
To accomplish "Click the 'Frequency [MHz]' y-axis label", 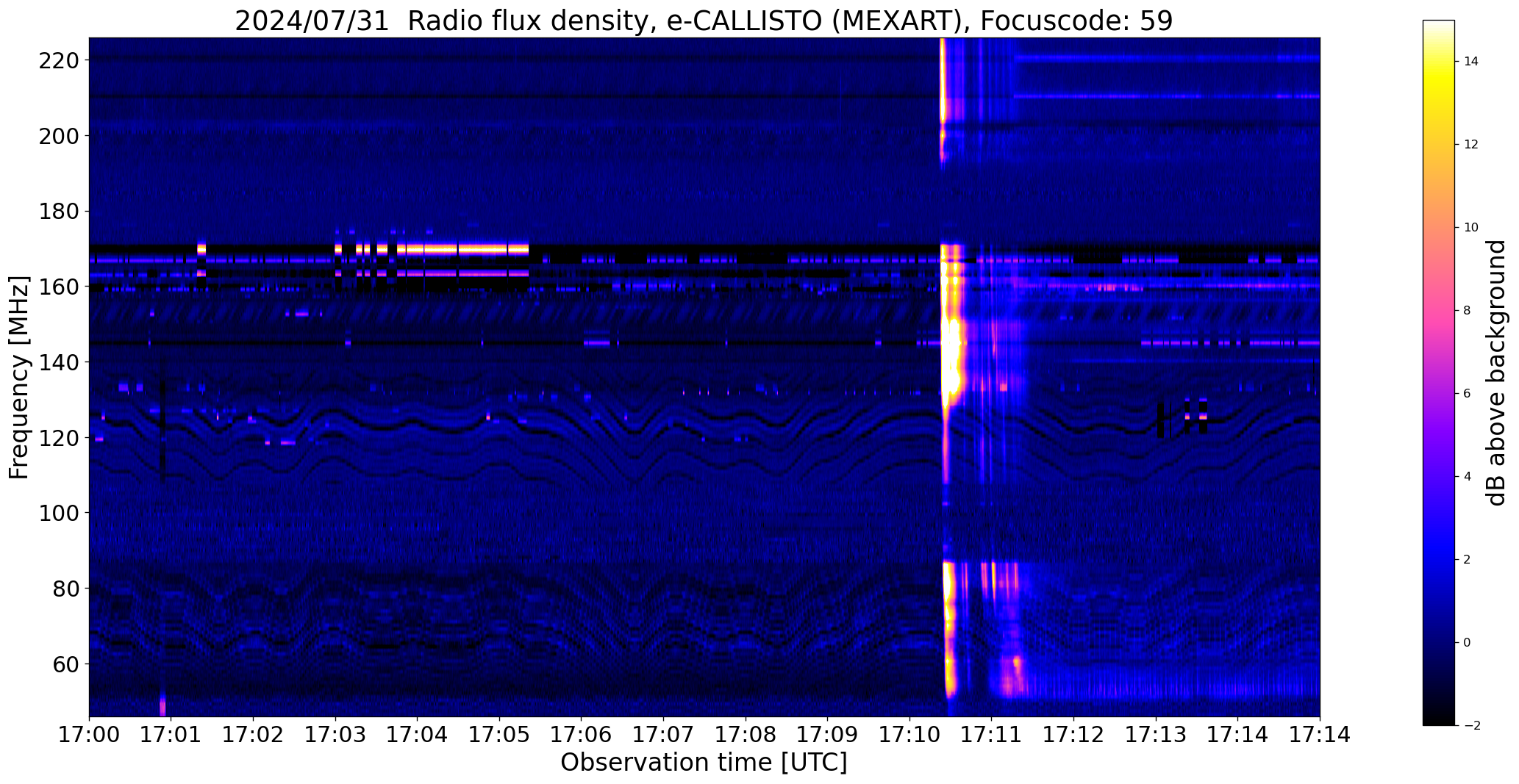I will click(x=19, y=377).
